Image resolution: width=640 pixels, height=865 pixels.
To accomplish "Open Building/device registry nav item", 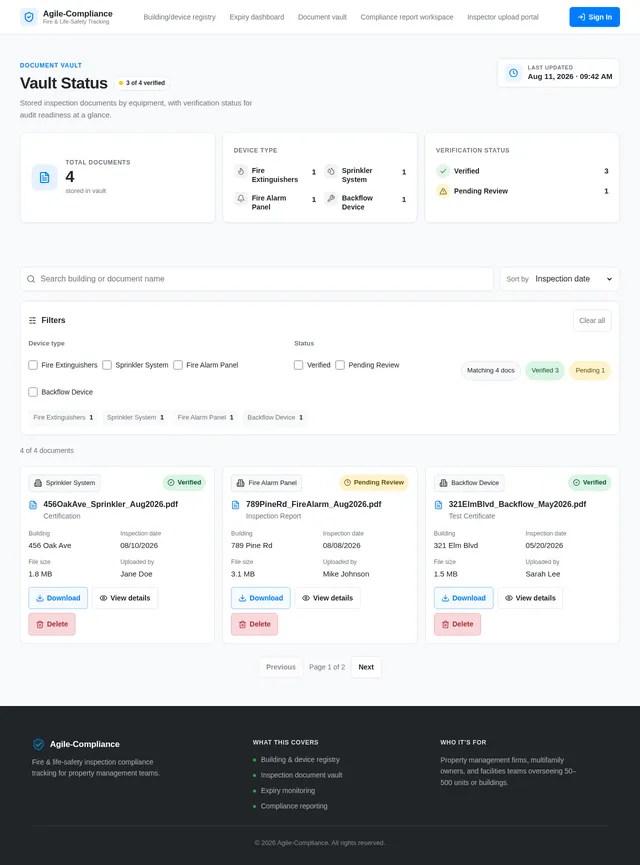I will (x=179, y=17).
